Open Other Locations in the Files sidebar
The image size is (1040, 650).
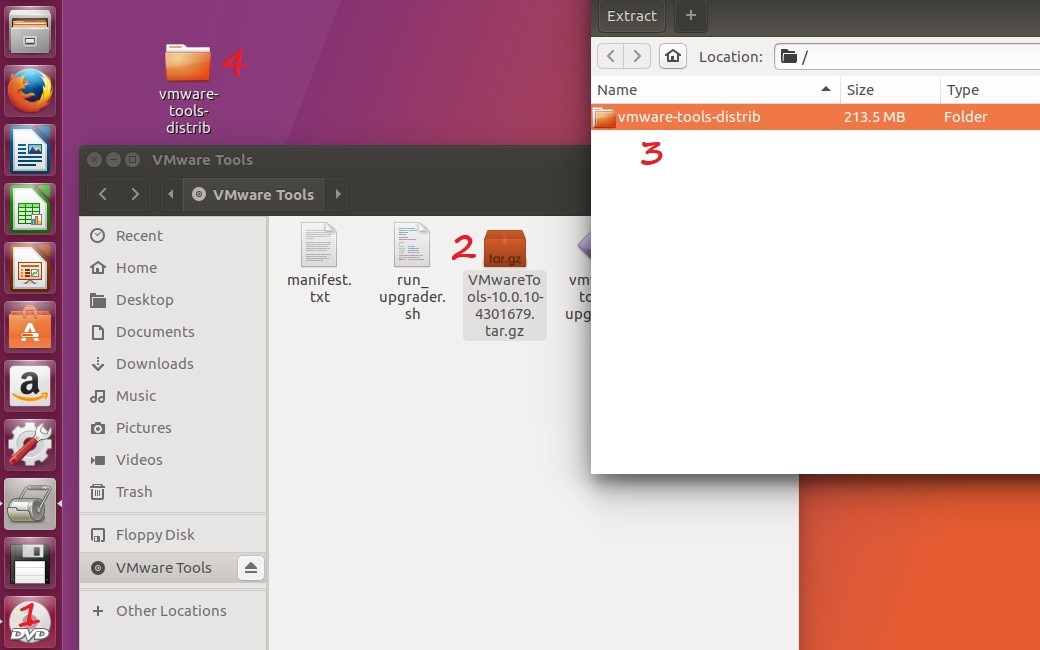(172, 611)
